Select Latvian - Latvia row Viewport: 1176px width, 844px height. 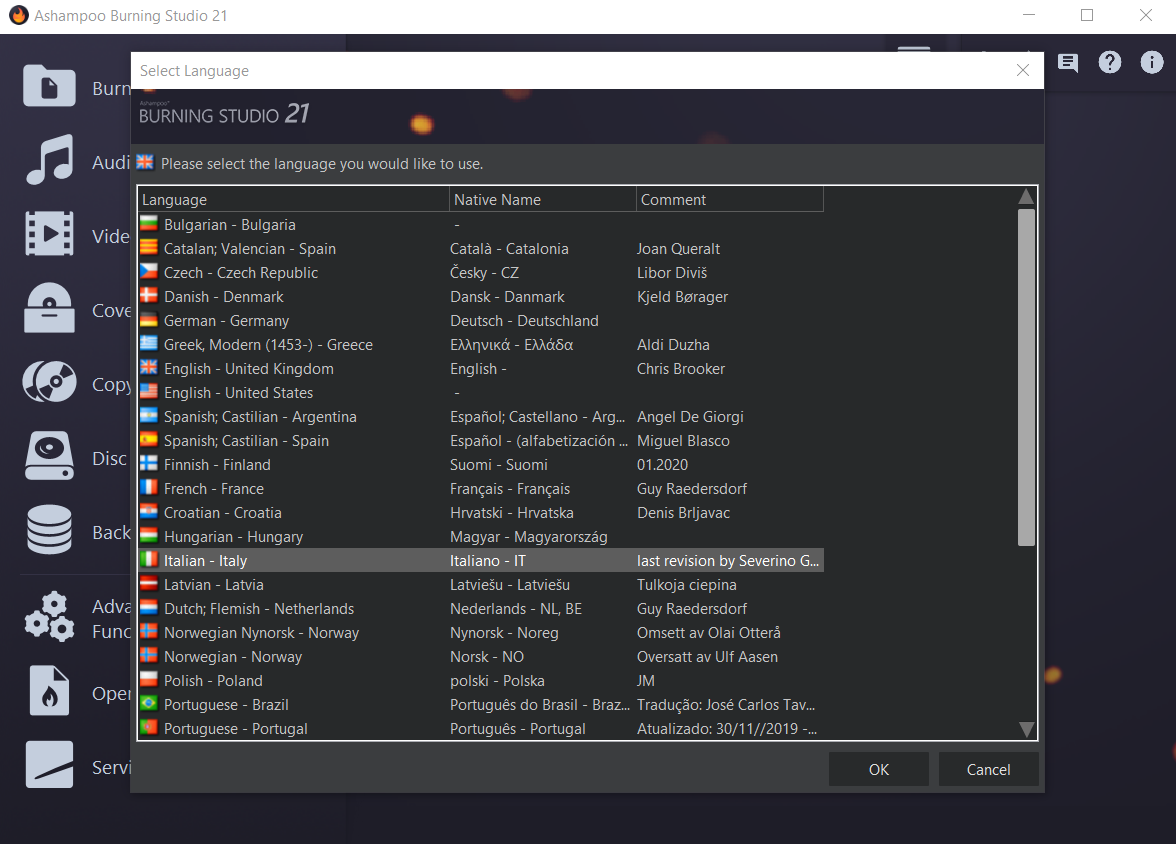(x=481, y=584)
